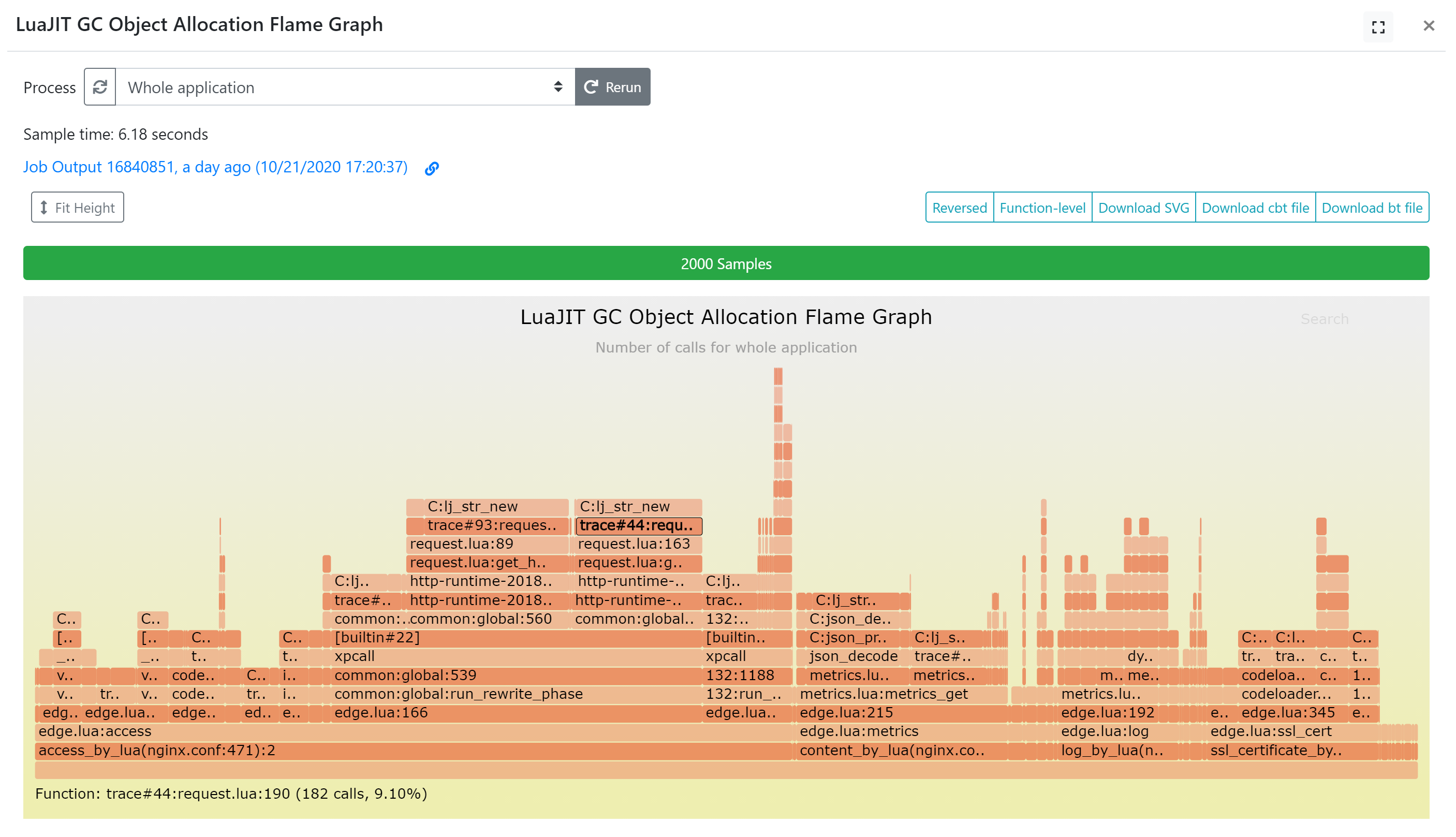Open the Job Output 16840851 link

coord(215,167)
